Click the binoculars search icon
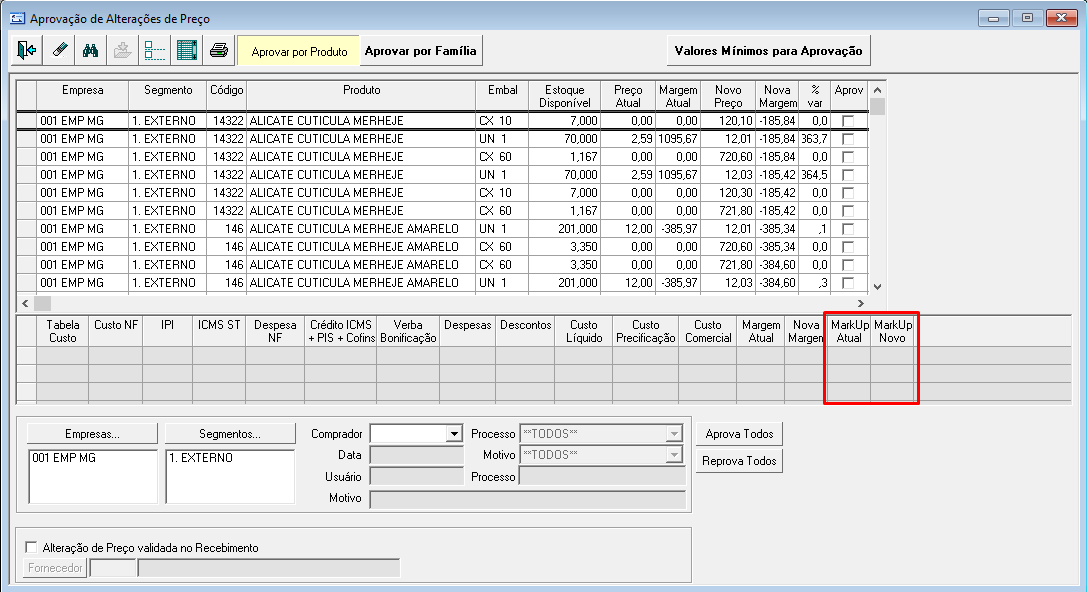This screenshot has height=592, width=1087. click(90, 51)
